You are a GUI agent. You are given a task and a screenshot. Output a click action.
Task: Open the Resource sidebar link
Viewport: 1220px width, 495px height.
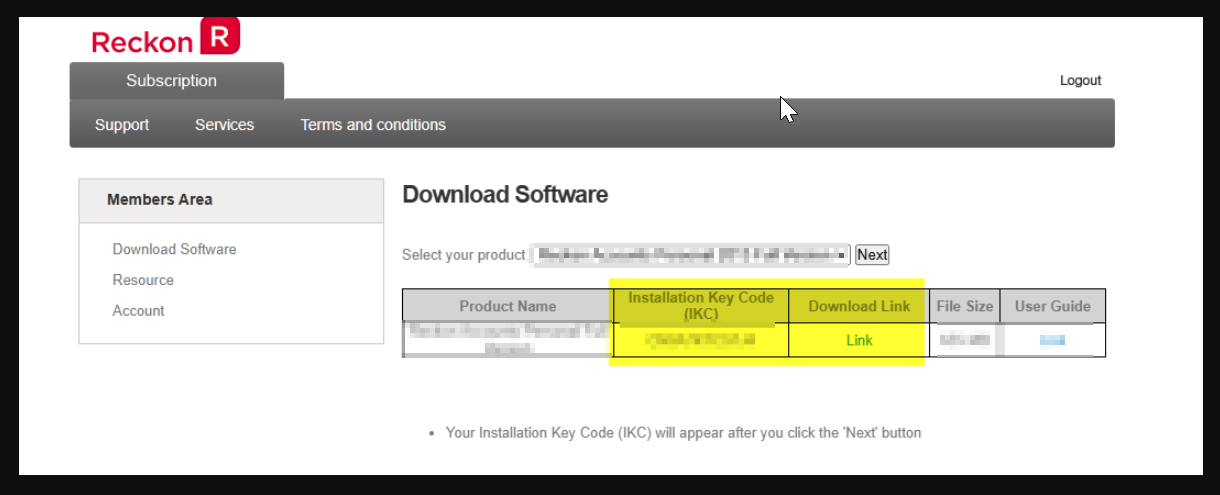pyautogui.click(x=143, y=280)
